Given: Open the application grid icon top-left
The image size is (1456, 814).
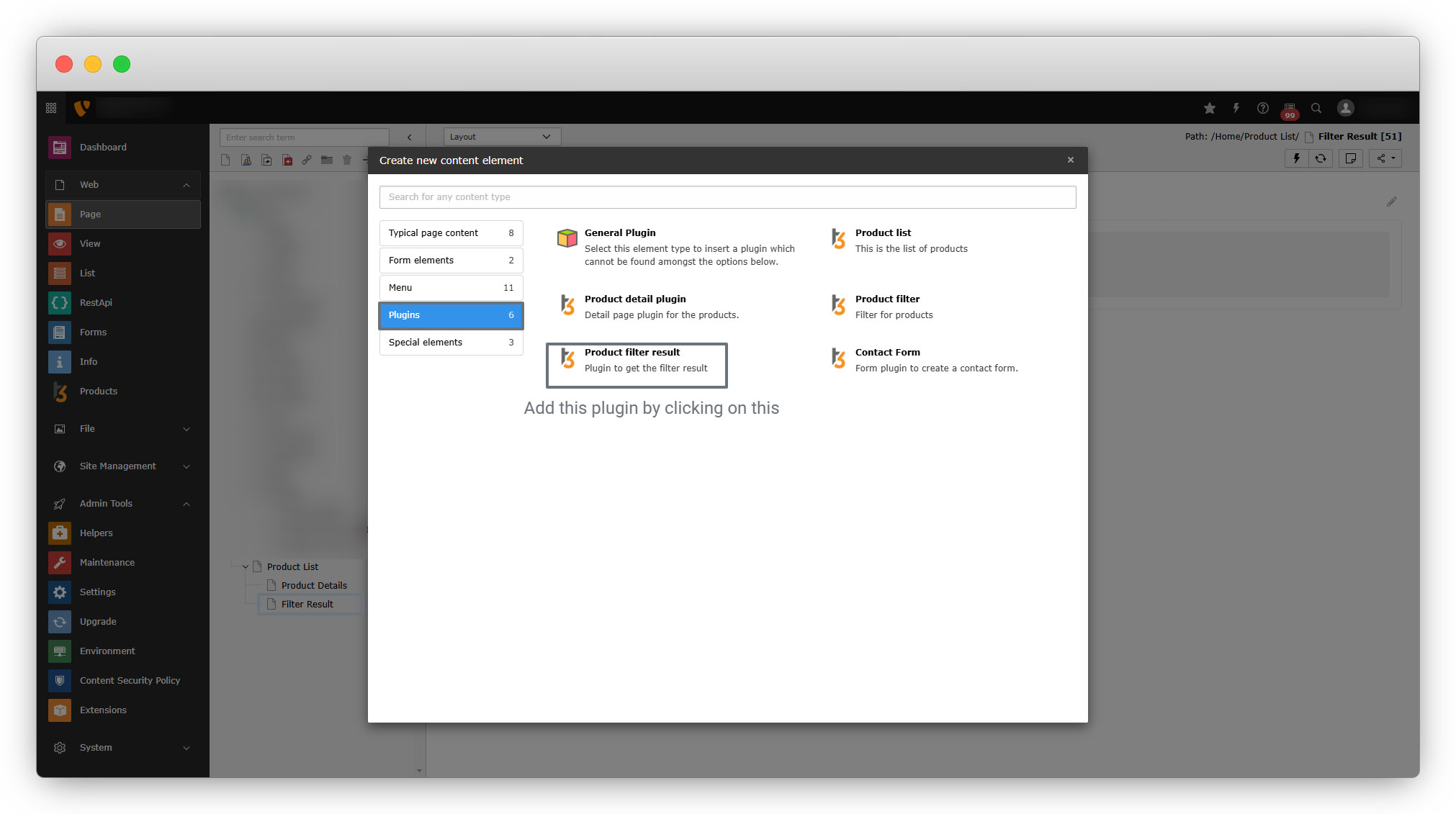Looking at the screenshot, I should [51, 108].
